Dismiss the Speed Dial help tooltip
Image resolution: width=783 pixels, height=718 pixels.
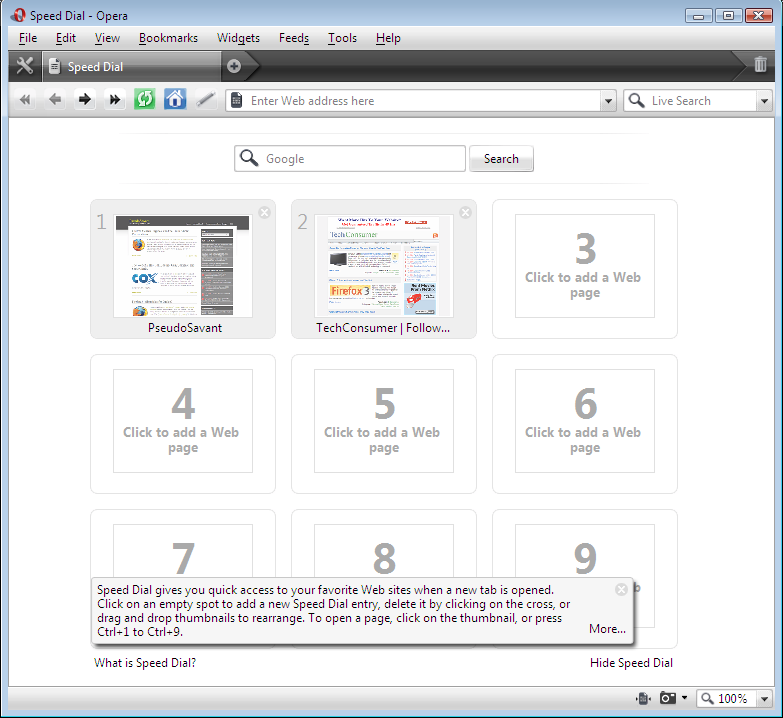621,589
